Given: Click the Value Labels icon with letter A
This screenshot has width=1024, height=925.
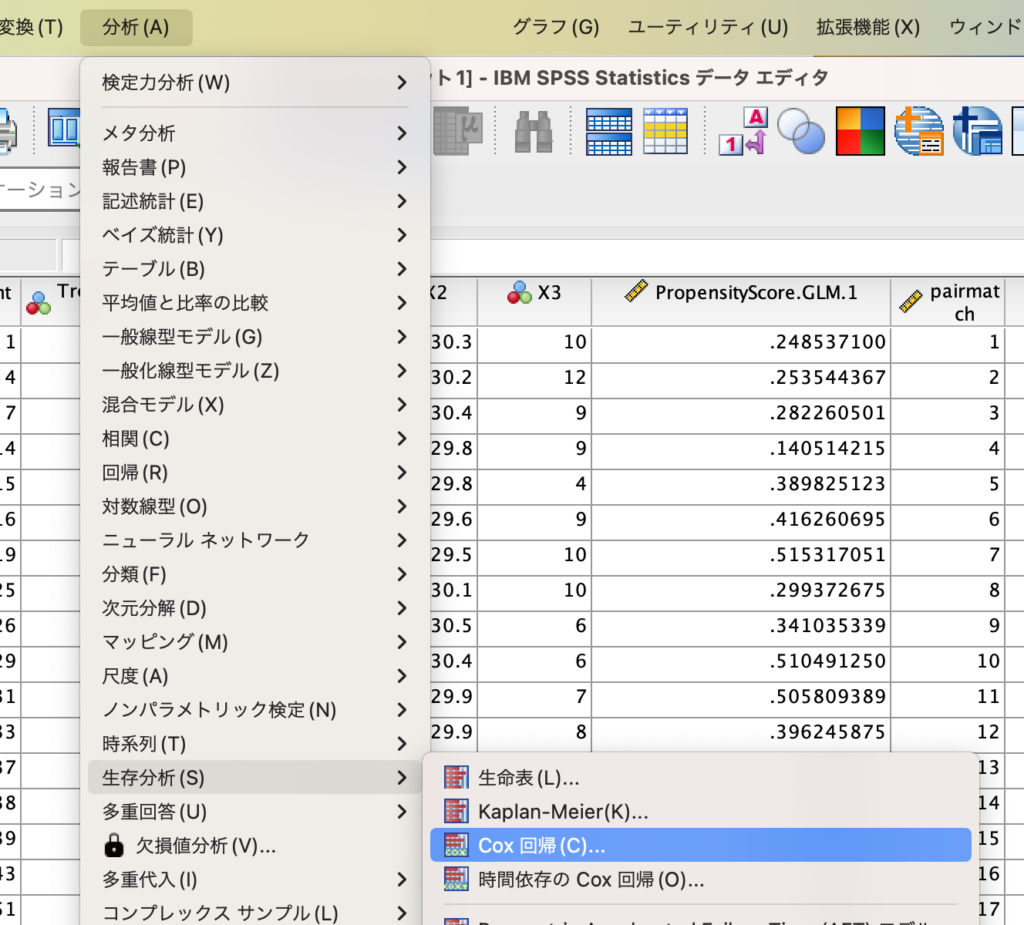Looking at the screenshot, I should click(x=743, y=131).
